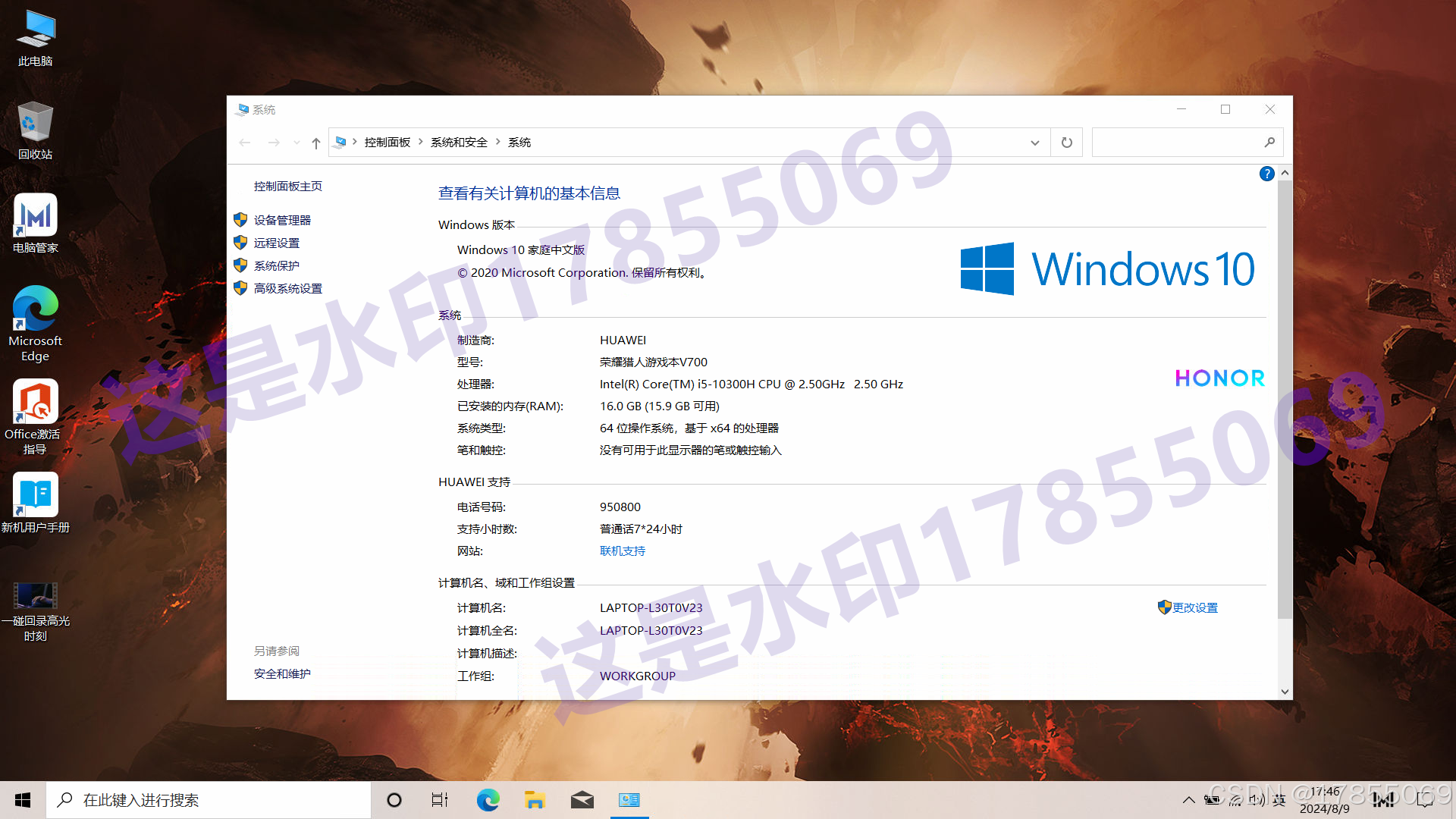The width and height of the screenshot is (1456, 819).
Task: Expand the address bar history dropdown
Action: coord(1035,143)
